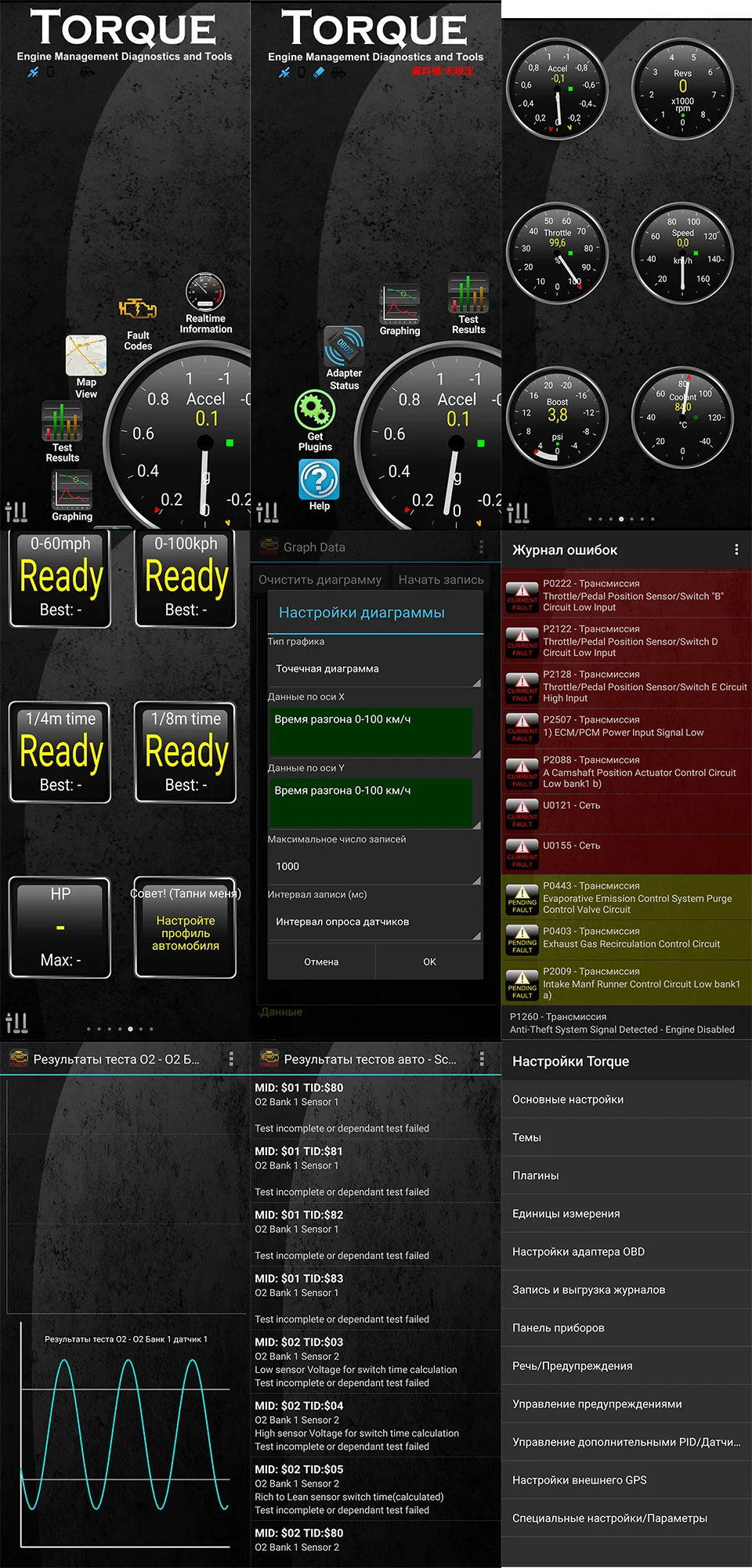This screenshot has width=752, height=1568.
Task: Open Test Results on the Get Plugins home screen
Action: tap(468, 292)
